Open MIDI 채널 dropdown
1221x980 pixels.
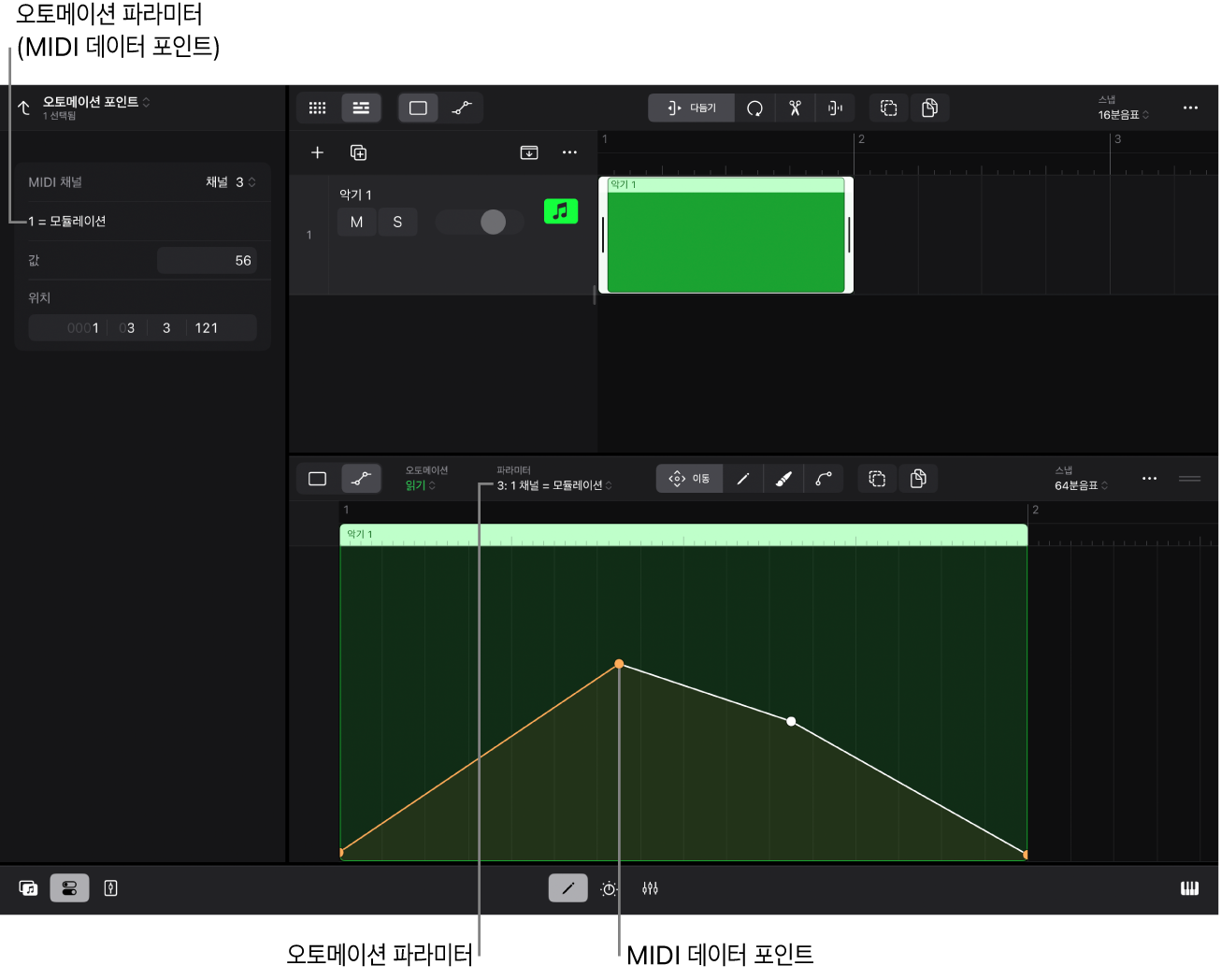tap(231, 182)
